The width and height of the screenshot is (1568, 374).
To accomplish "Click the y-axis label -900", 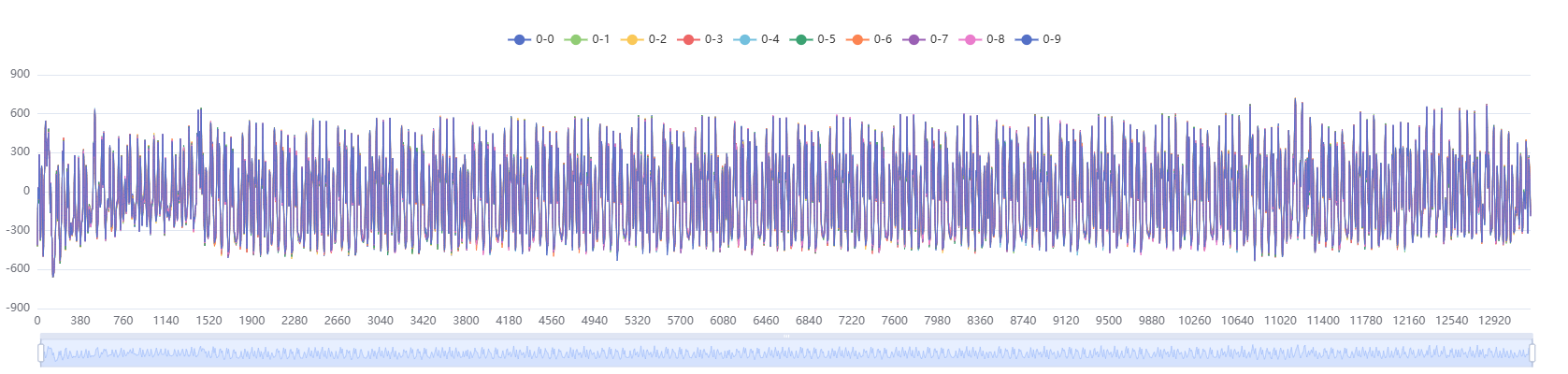I will click(x=18, y=308).
